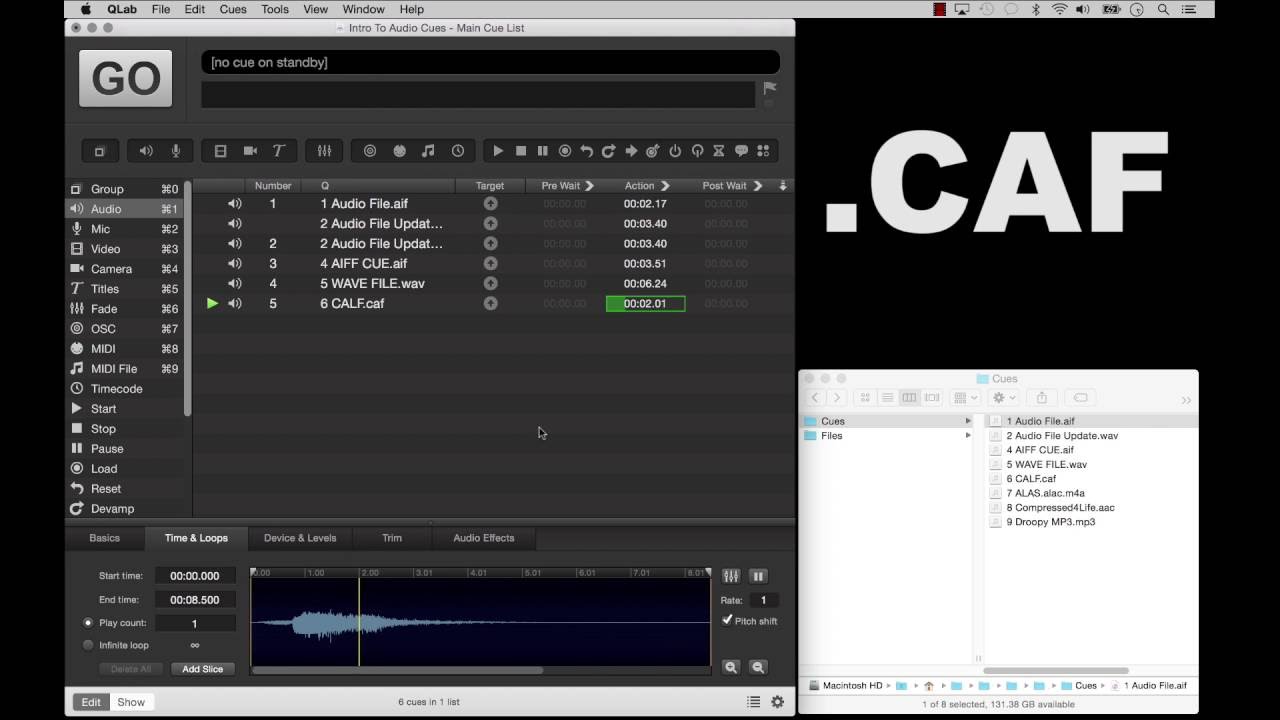Expand the Post Wait column arrow
This screenshot has height=720, width=1280.
click(x=757, y=186)
